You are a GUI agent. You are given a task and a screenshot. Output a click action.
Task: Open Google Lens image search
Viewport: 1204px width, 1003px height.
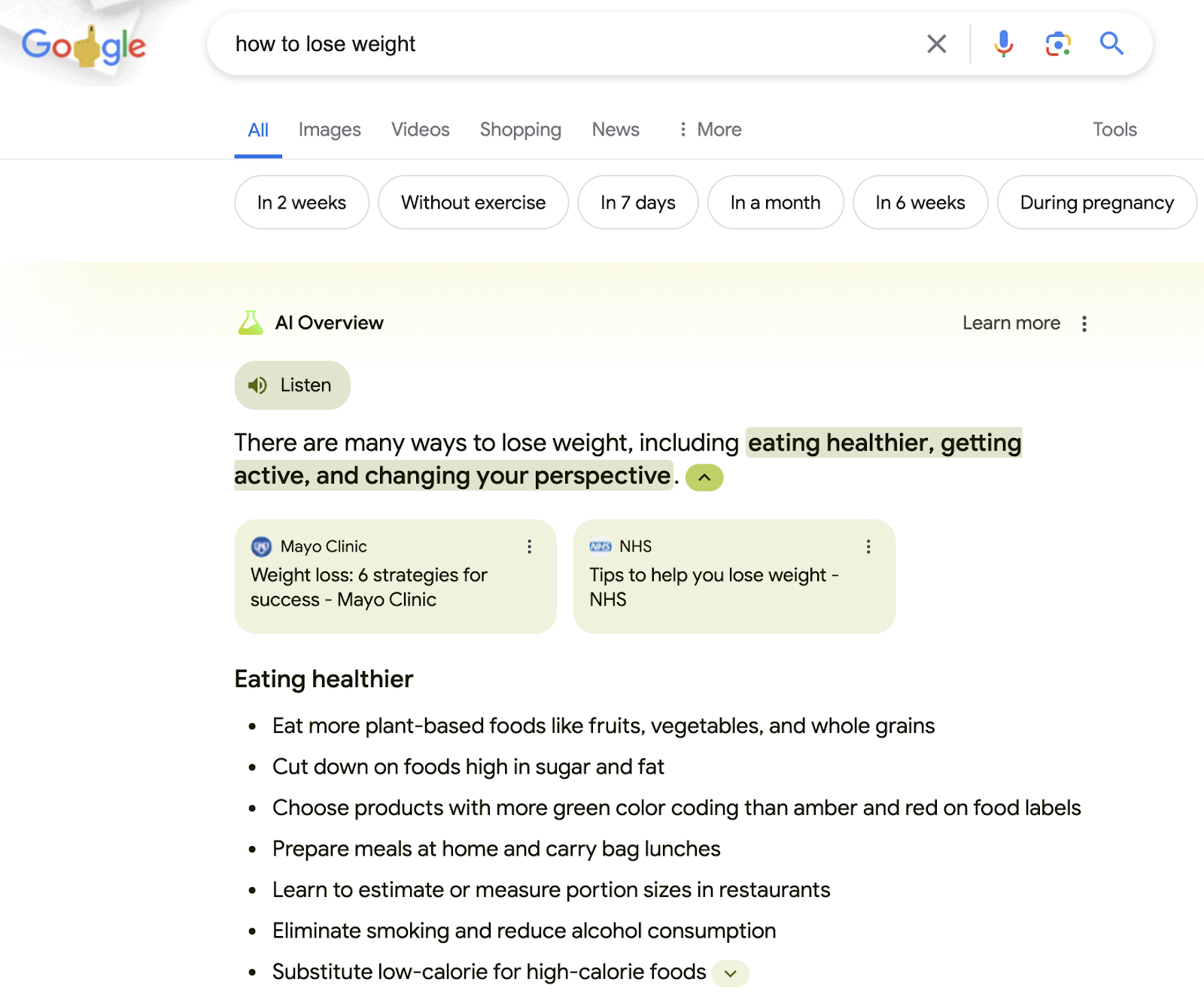[1057, 44]
